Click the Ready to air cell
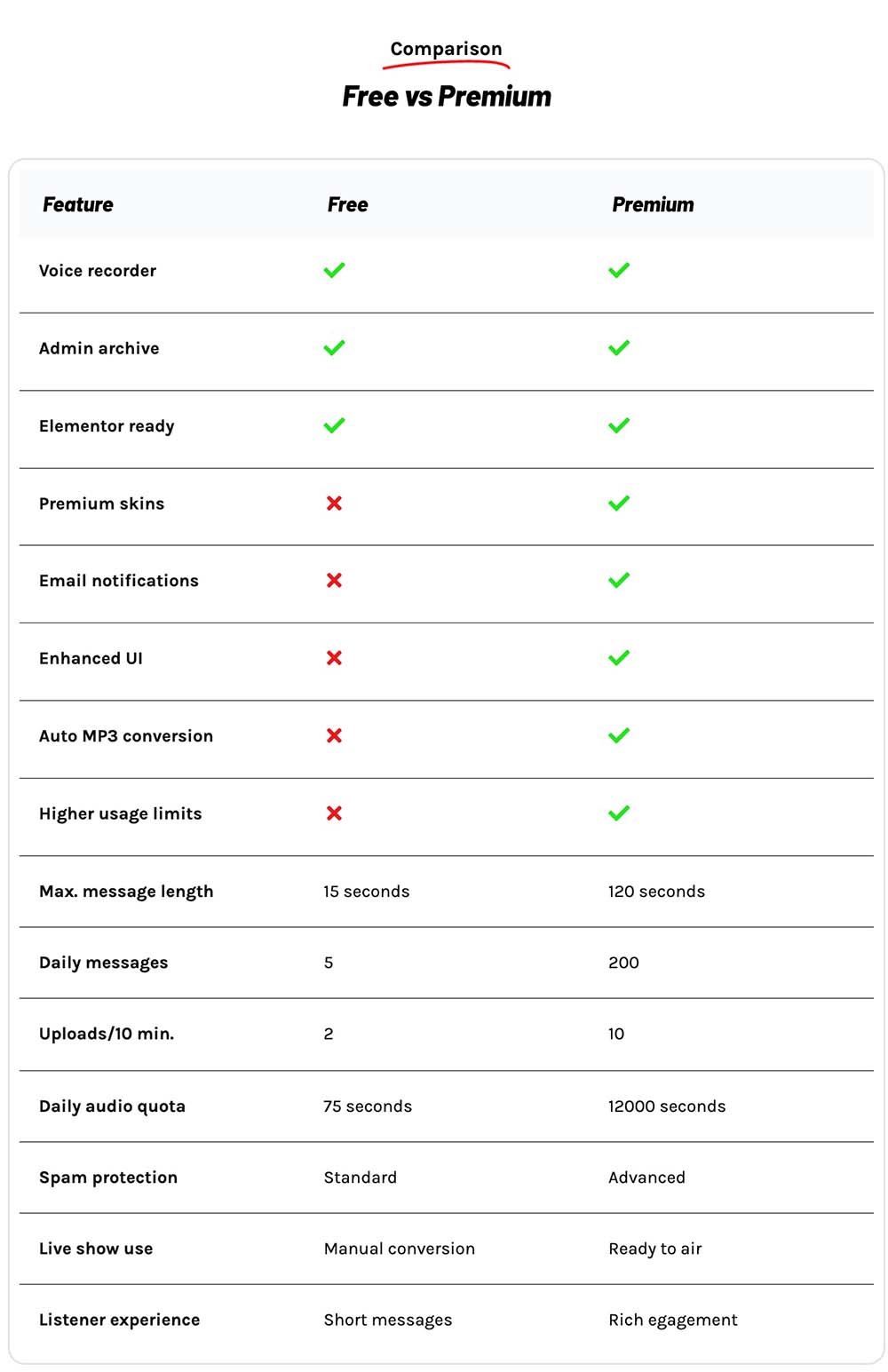Image resolution: width=888 pixels, height=1372 pixels. [654, 1249]
